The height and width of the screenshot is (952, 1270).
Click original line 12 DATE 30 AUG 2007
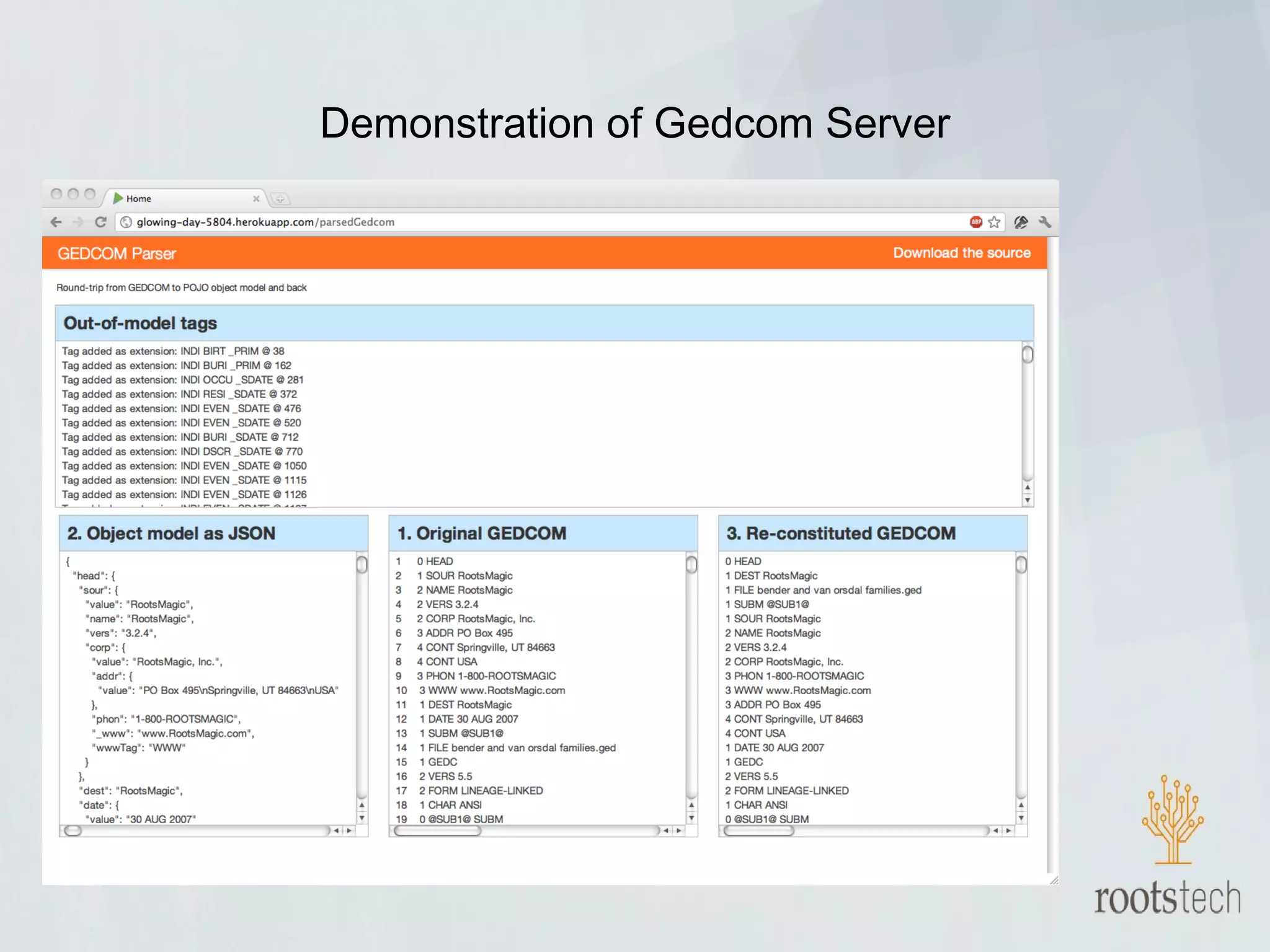[x=469, y=719]
